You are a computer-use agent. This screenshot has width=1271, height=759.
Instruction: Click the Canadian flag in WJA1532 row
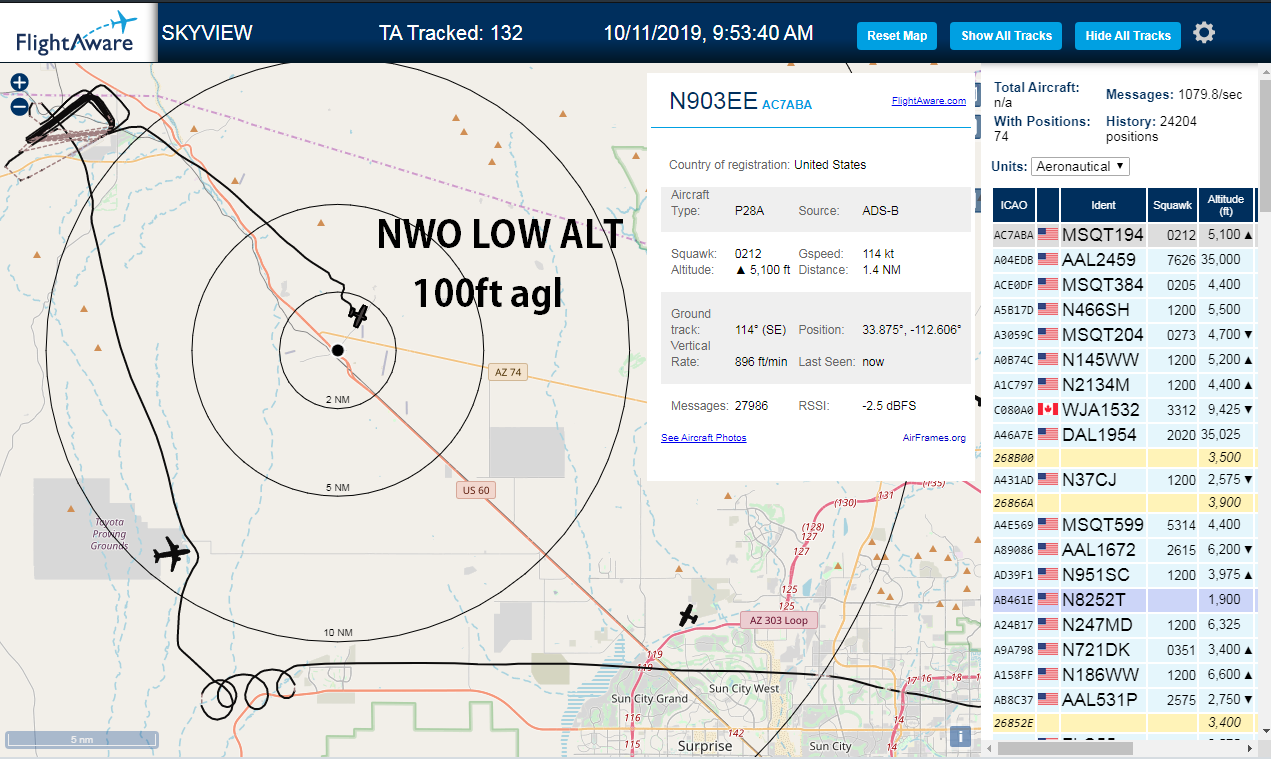coord(1048,410)
